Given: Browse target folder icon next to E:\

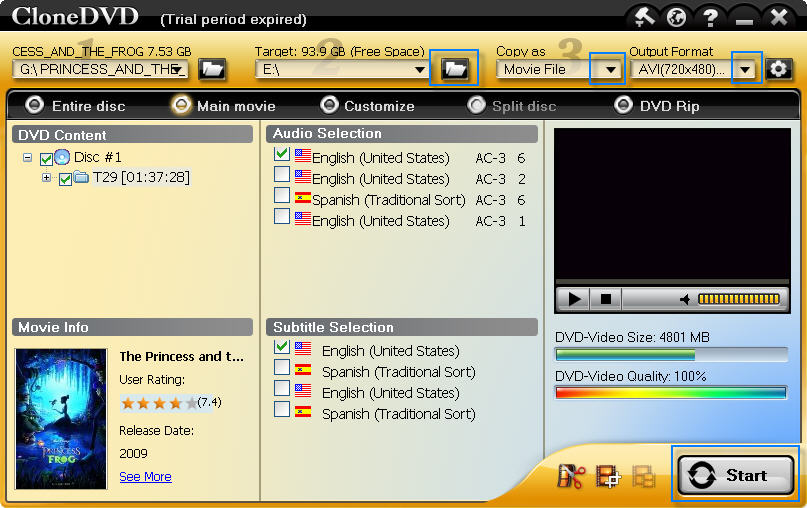Looking at the screenshot, I should [455, 68].
